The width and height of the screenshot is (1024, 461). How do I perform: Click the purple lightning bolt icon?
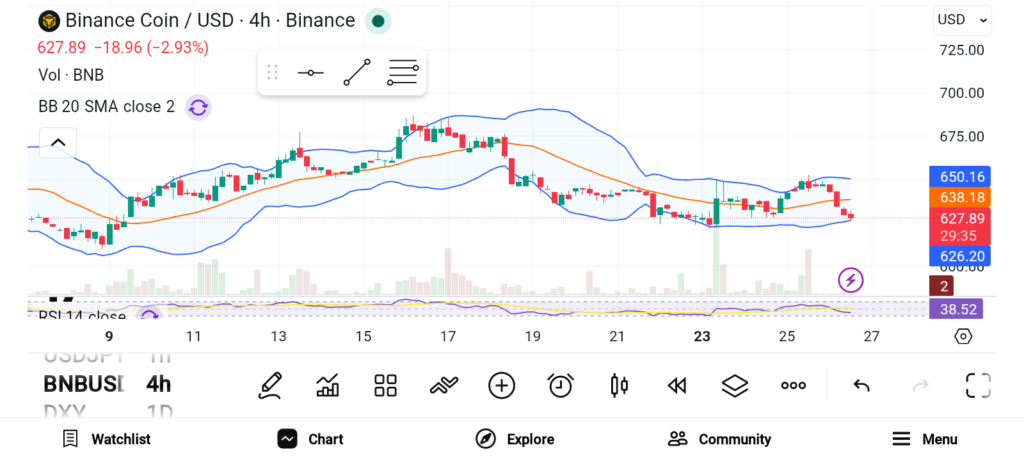tap(850, 280)
